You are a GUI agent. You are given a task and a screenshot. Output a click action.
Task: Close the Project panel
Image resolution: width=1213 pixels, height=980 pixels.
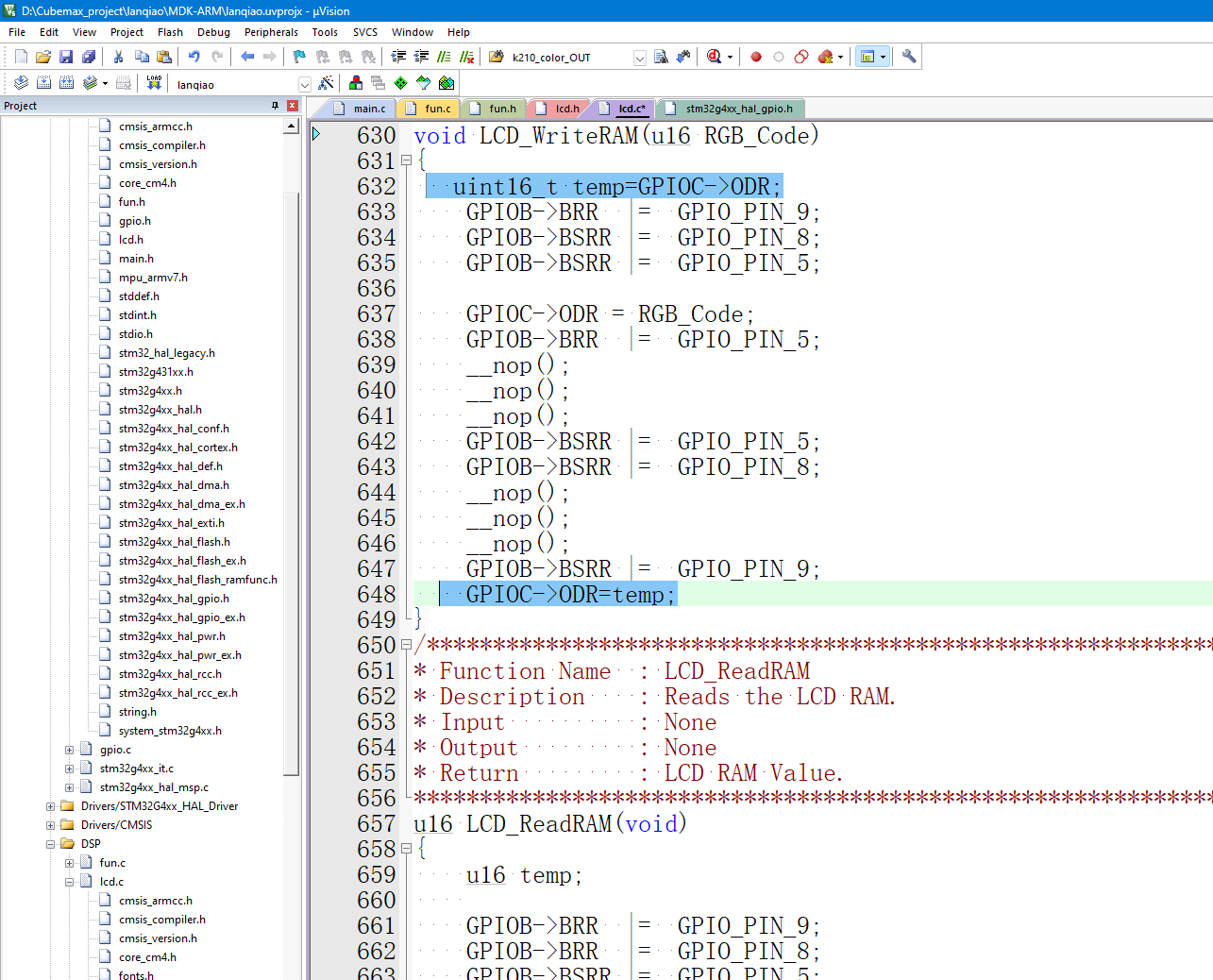pos(293,106)
